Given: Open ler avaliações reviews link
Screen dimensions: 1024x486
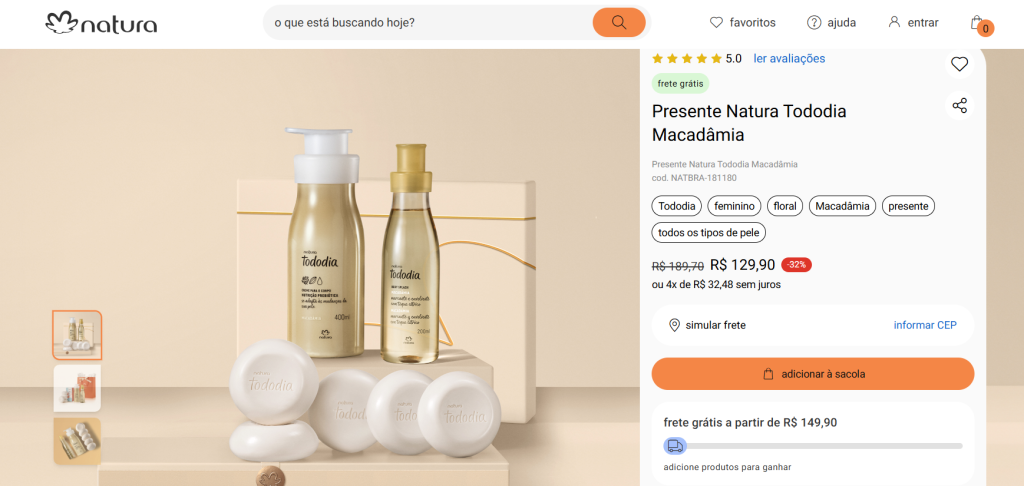Looking at the screenshot, I should tap(789, 58).
